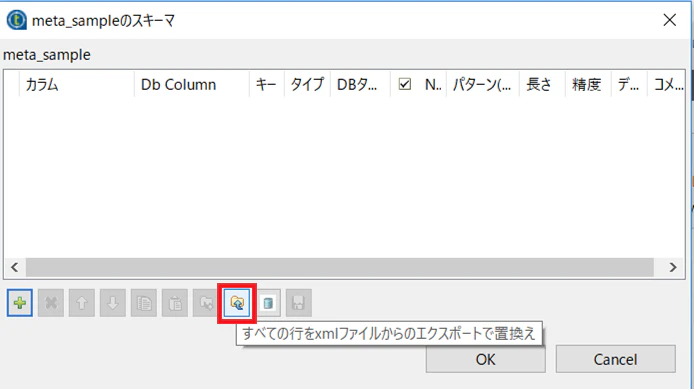This screenshot has width=694, height=389.
Task: Click the Talend logo in title bar
Action: [16, 20]
